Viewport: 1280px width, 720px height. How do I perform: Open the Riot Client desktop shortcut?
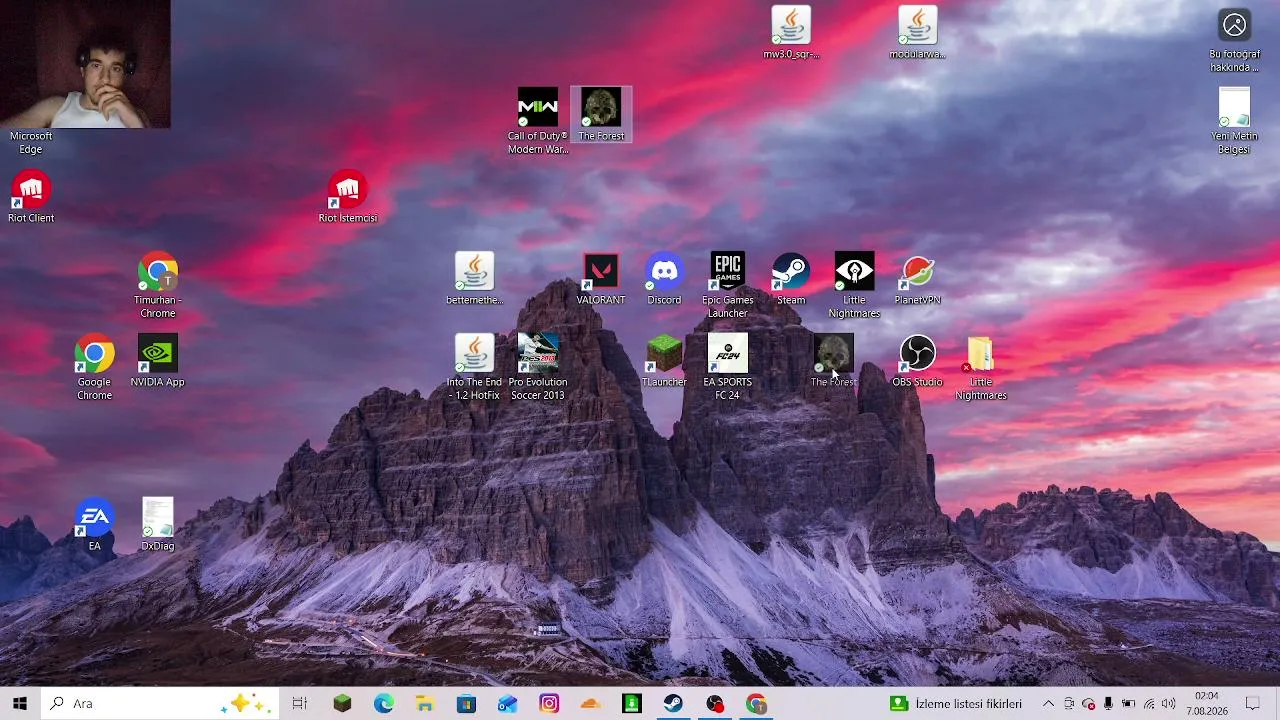[x=31, y=197]
